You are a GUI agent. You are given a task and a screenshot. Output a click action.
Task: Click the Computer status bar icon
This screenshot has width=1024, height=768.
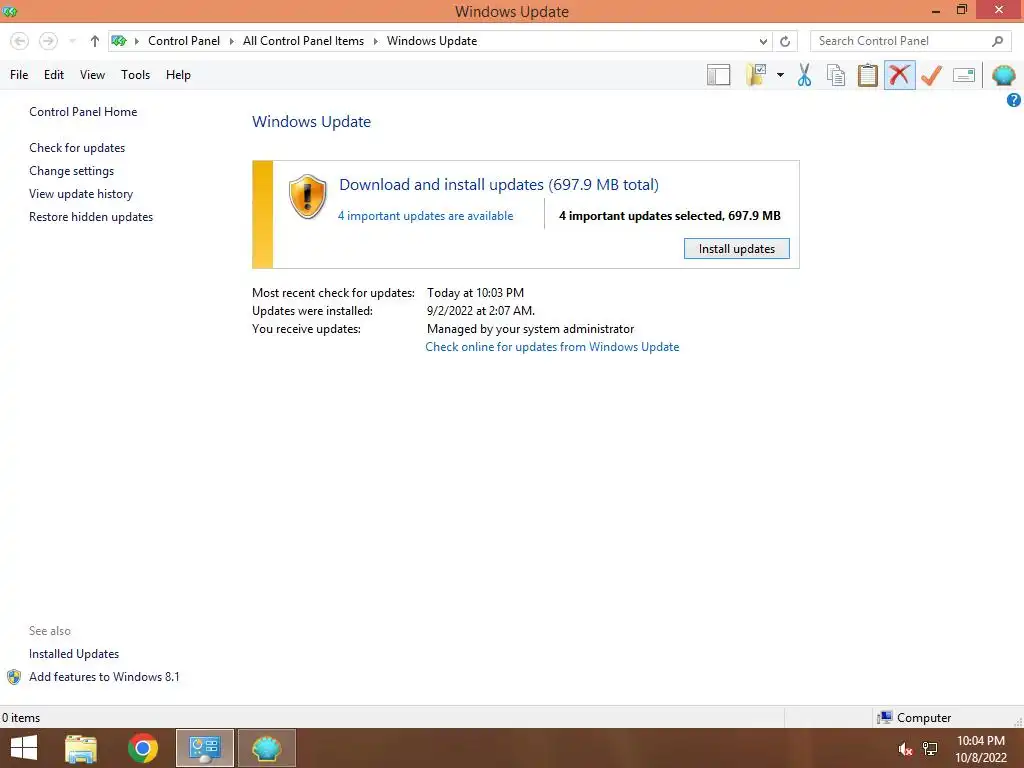(885, 718)
